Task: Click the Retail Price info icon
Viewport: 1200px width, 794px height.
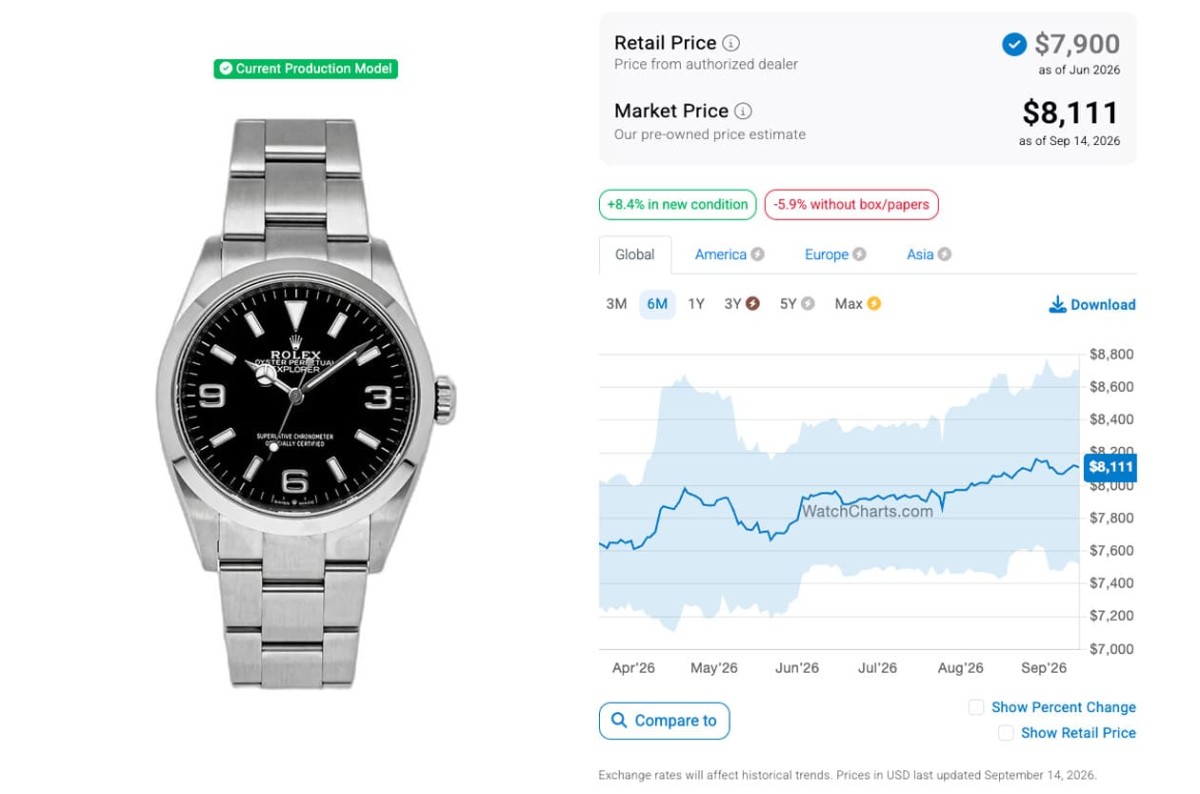Action: [731, 43]
